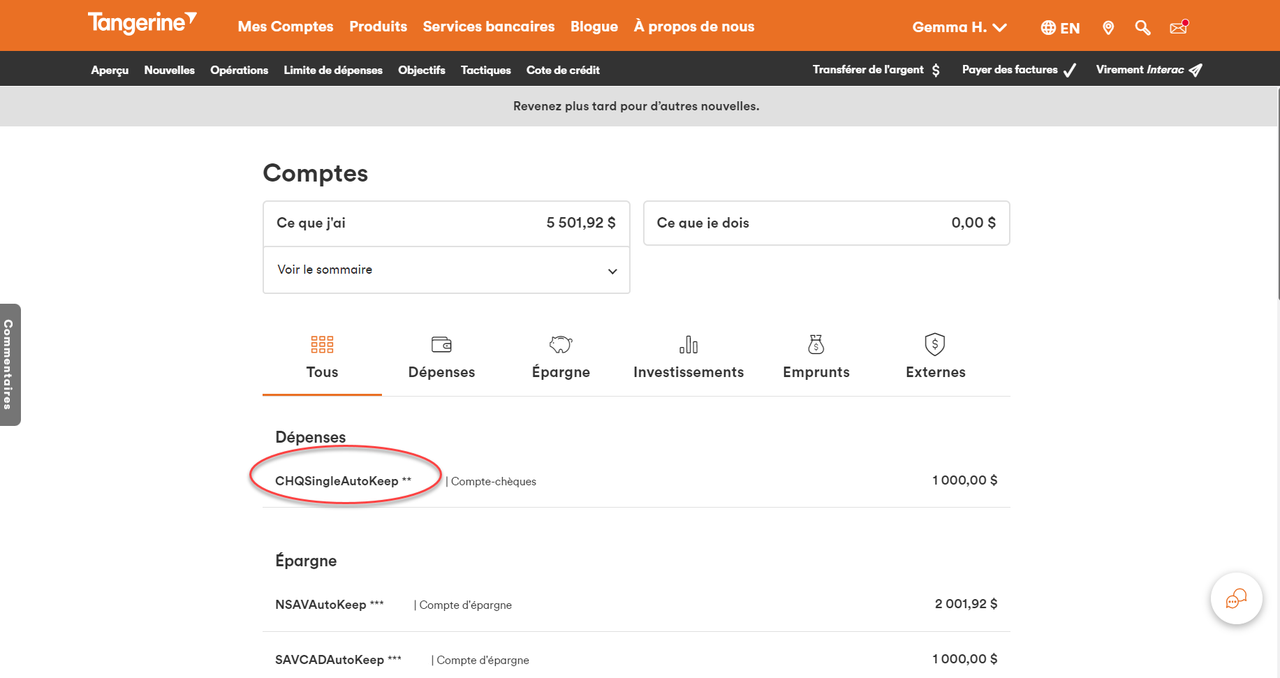Image resolution: width=1280 pixels, height=678 pixels.
Task: Click the search magnifier icon
Action: tap(1143, 28)
